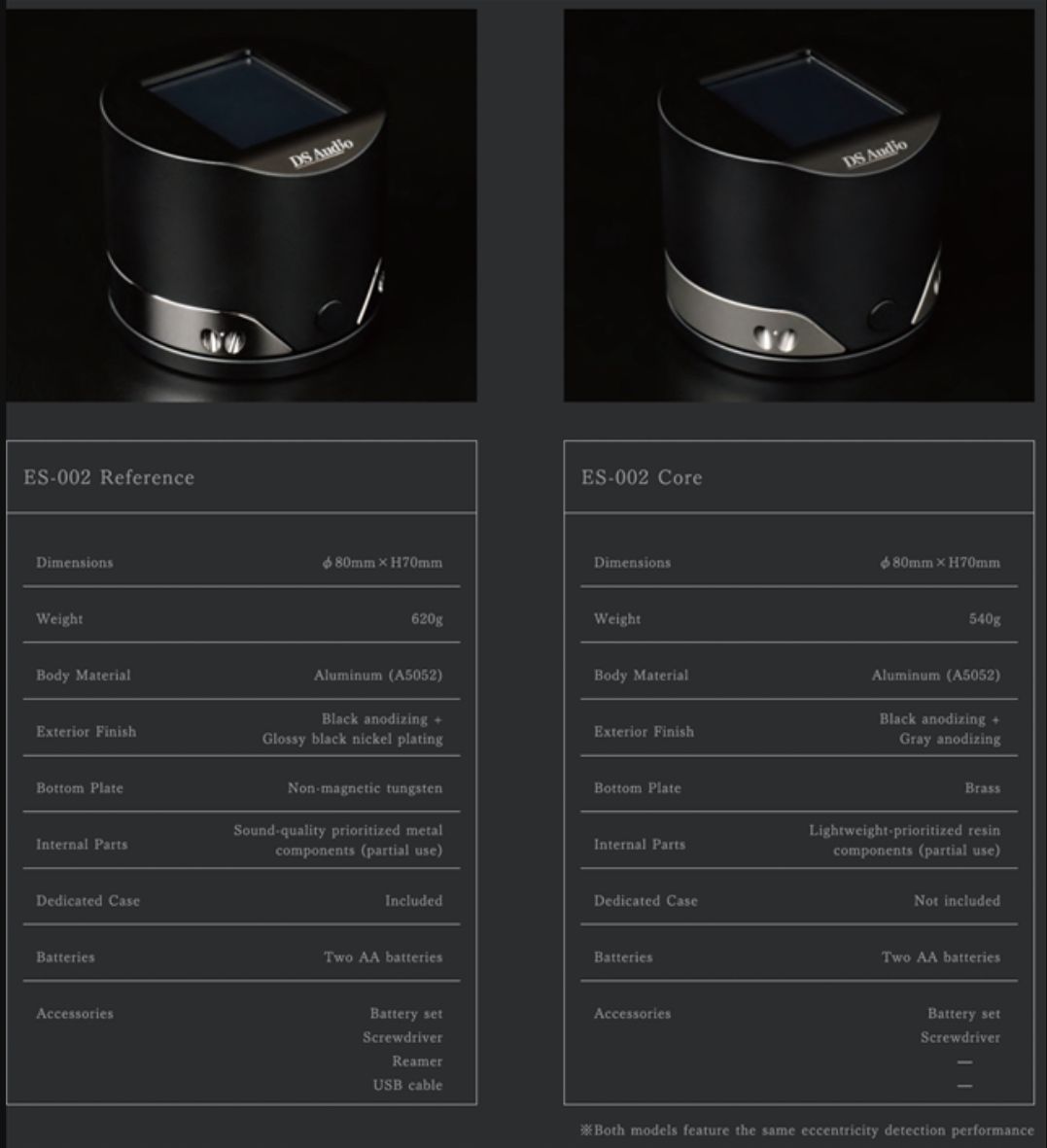
Task: Click the Sound-quality prioritized metal components text
Action: [x=337, y=840]
